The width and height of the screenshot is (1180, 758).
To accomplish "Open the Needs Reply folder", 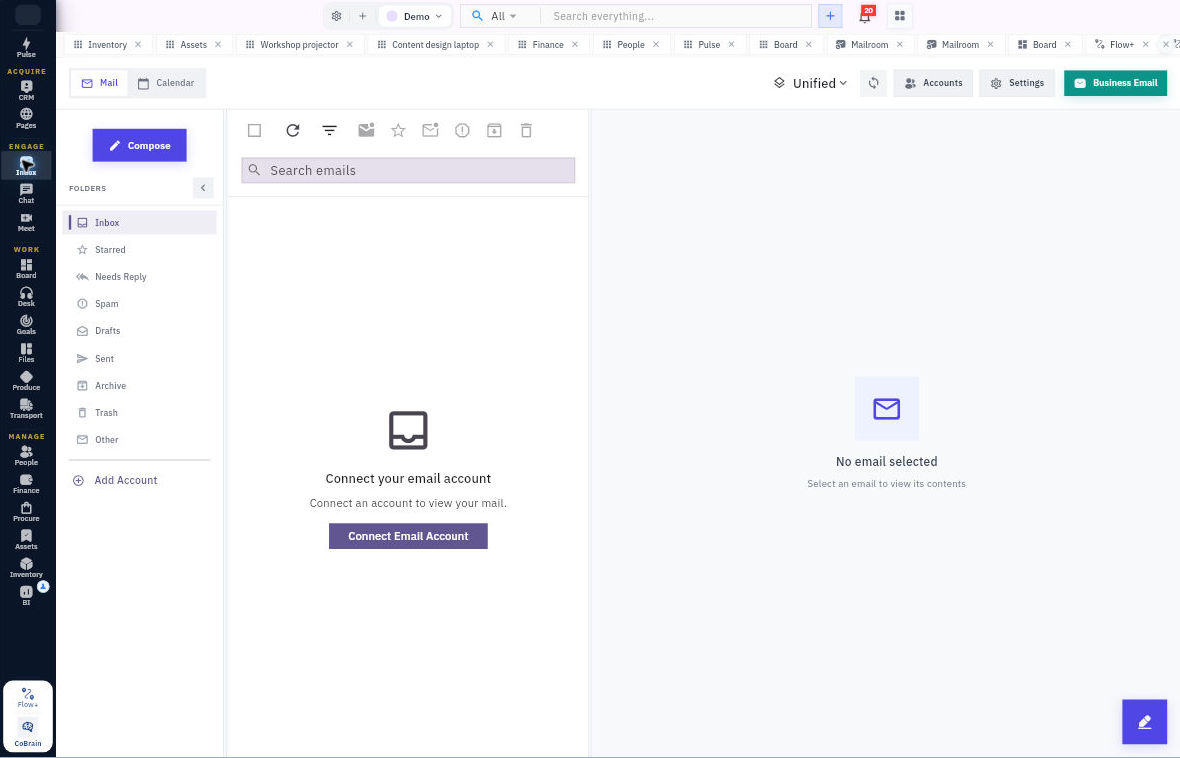I will coord(140,276).
